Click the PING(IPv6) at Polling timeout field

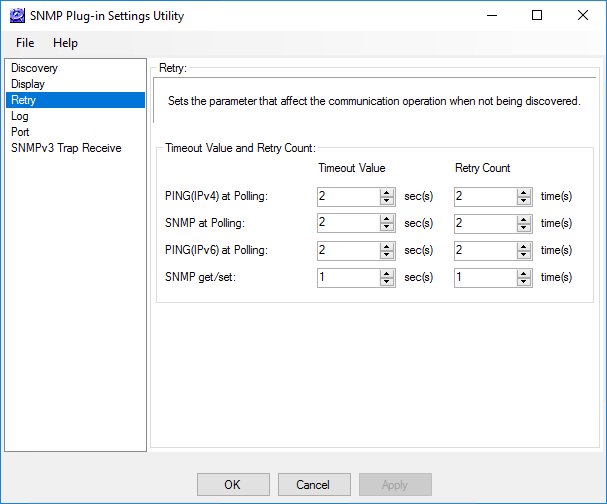click(x=347, y=250)
